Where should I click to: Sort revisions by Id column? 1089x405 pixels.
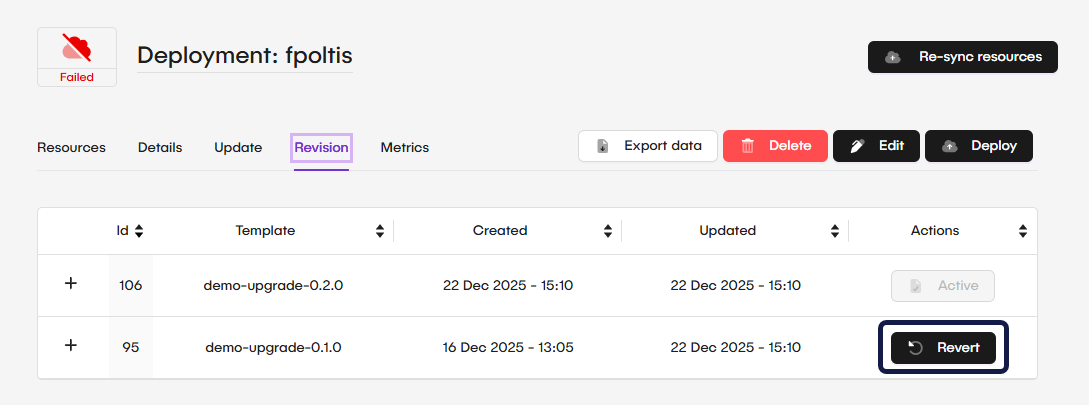click(139, 231)
